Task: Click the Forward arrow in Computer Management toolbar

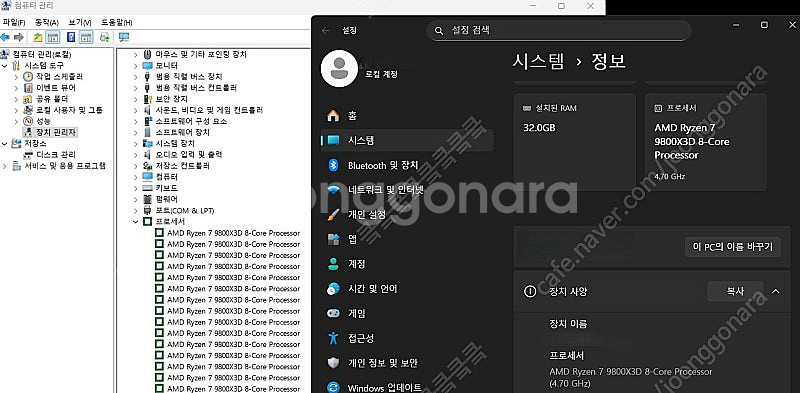Action: 19,37
